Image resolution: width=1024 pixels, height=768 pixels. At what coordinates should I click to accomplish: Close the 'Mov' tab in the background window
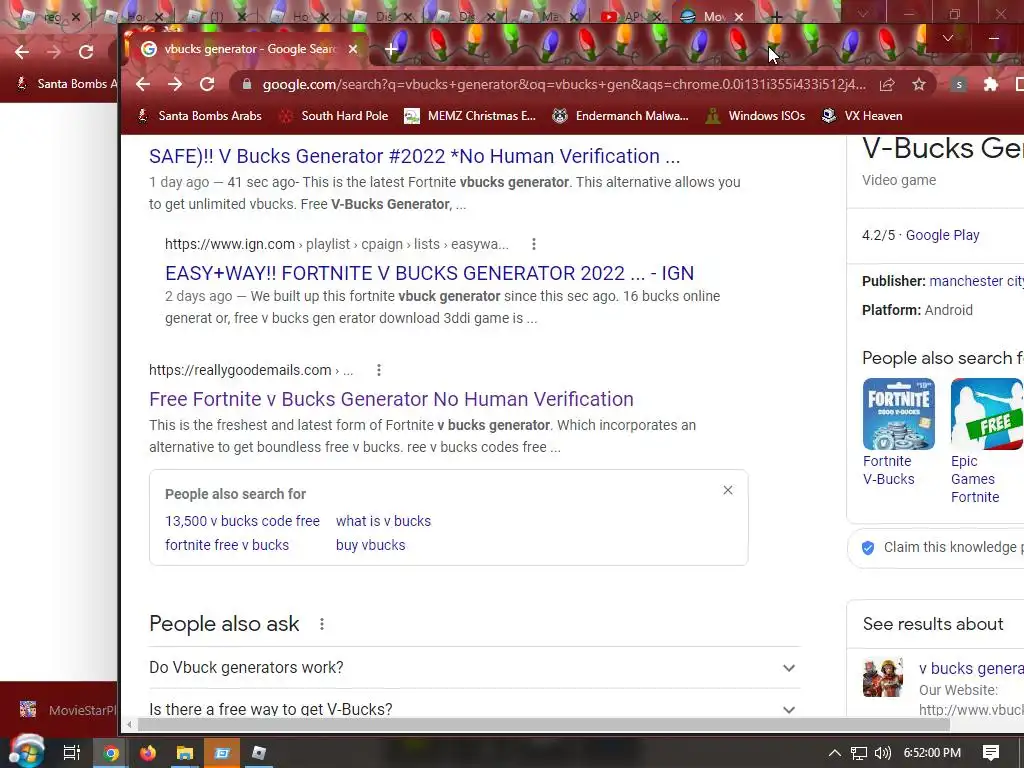[739, 17]
